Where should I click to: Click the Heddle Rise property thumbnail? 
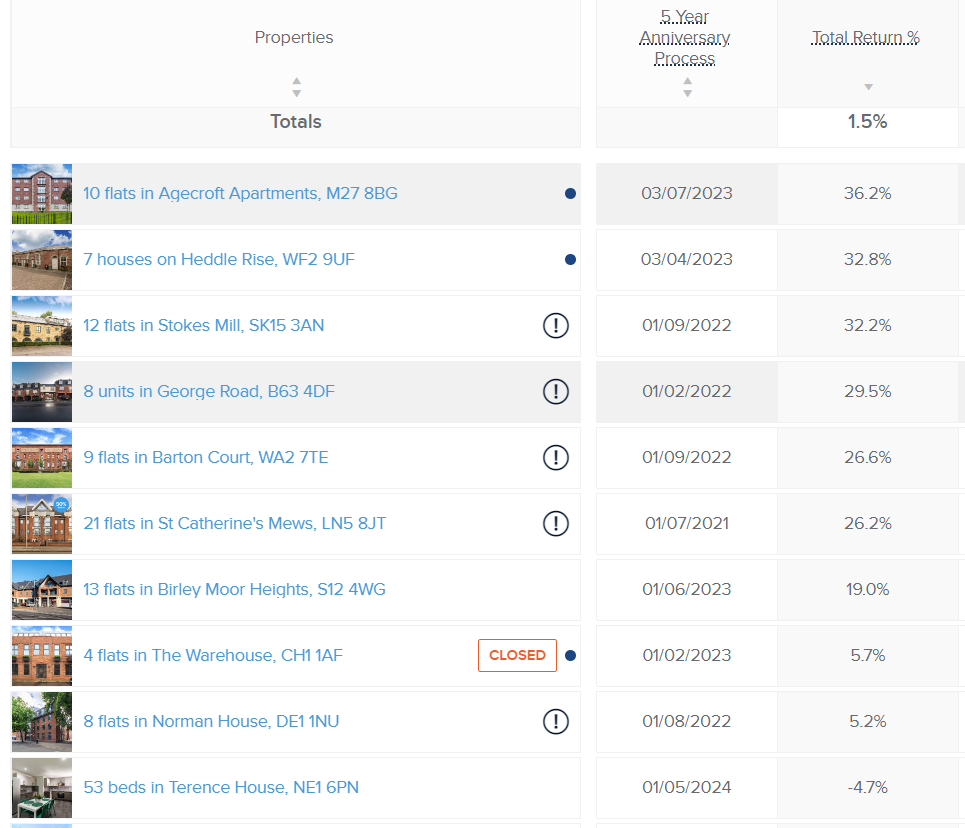(x=42, y=259)
